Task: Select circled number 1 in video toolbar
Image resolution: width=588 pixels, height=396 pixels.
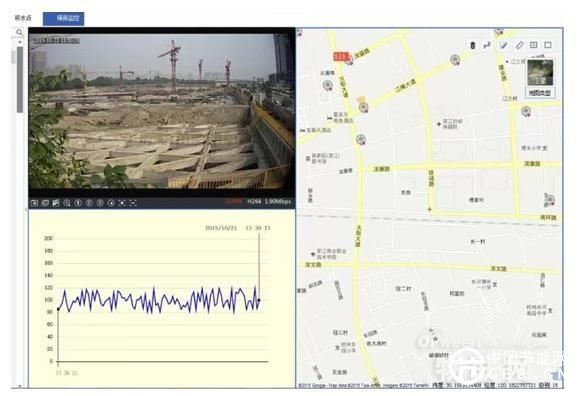Action: click(78, 203)
